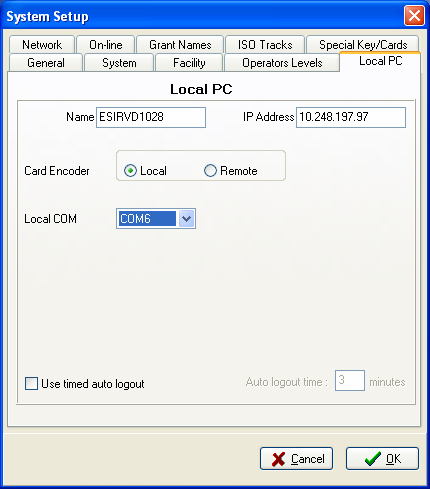Screen dimensions: 430x489
Task: Click the Auto logout time minutes field
Action: (350, 380)
